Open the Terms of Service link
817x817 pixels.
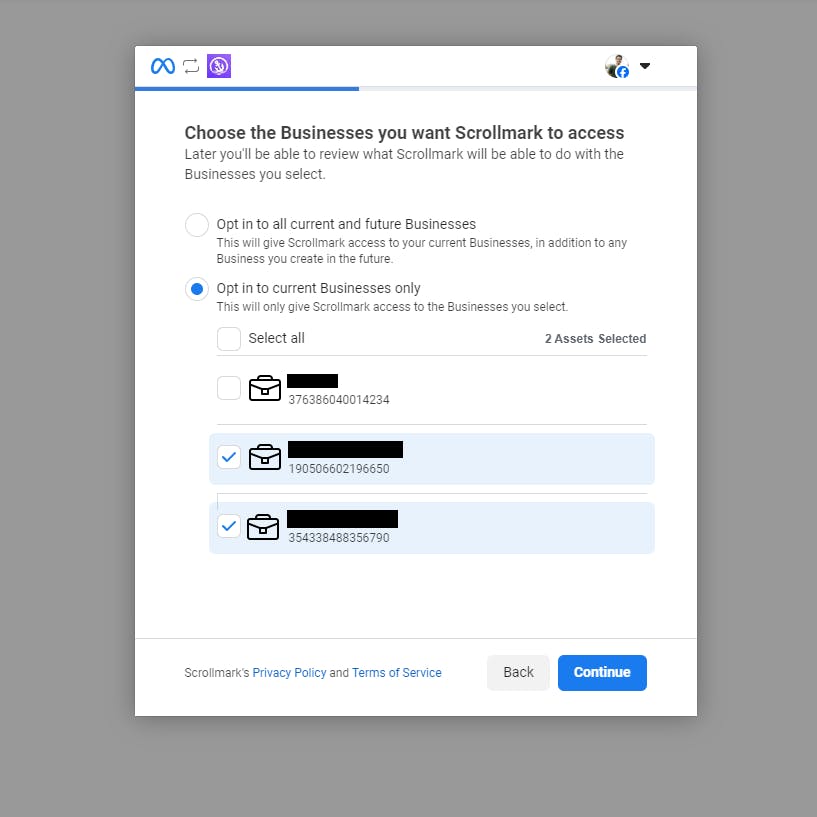click(x=397, y=673)
